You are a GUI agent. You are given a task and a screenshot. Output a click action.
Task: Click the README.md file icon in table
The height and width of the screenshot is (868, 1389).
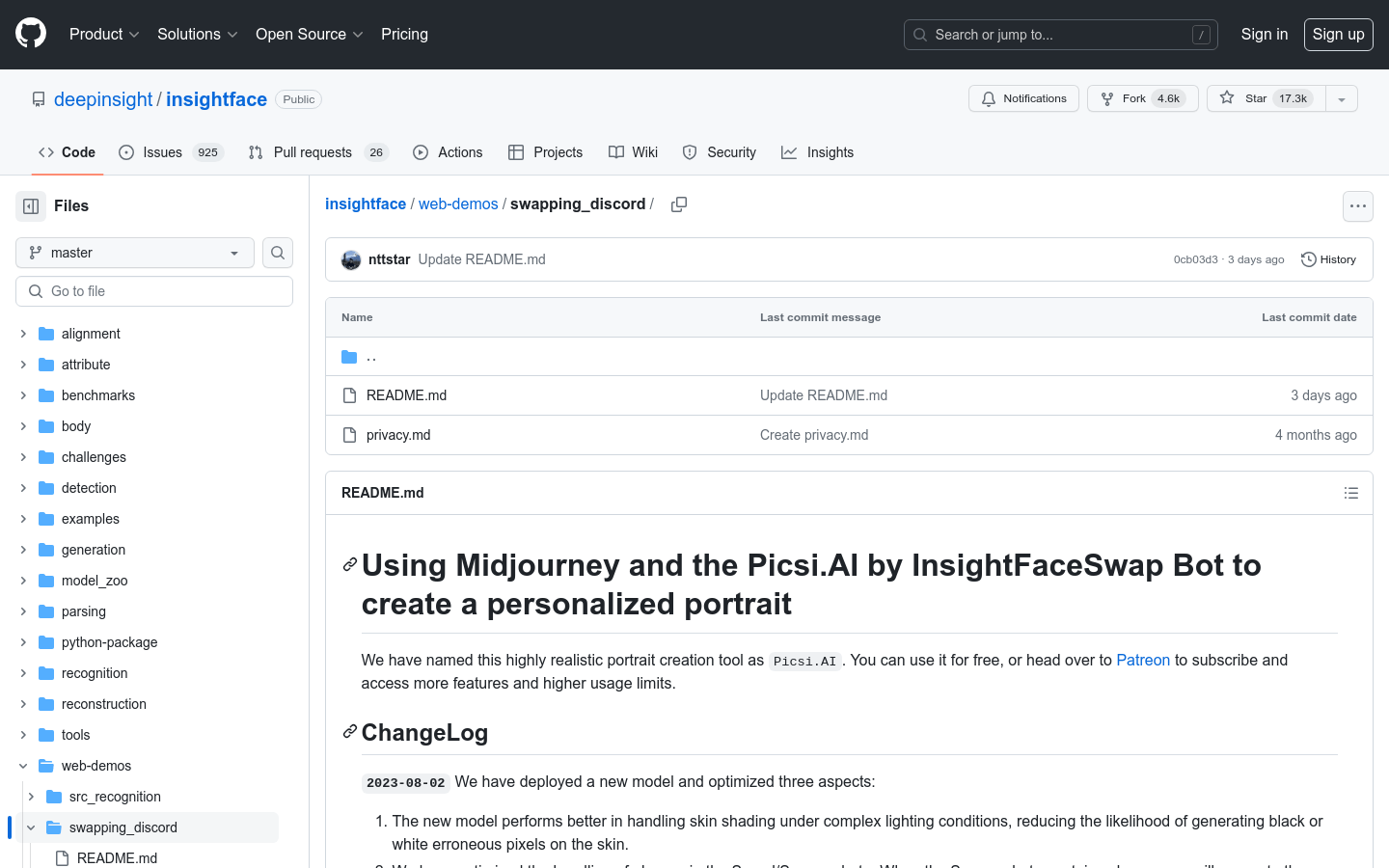[x=349, y=395]
